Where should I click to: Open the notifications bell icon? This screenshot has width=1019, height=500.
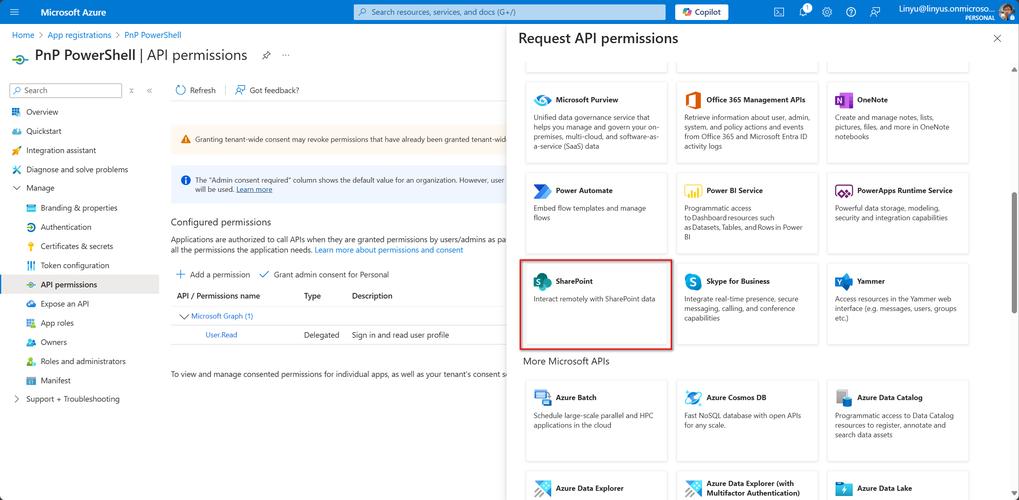(x=803, y=12)
